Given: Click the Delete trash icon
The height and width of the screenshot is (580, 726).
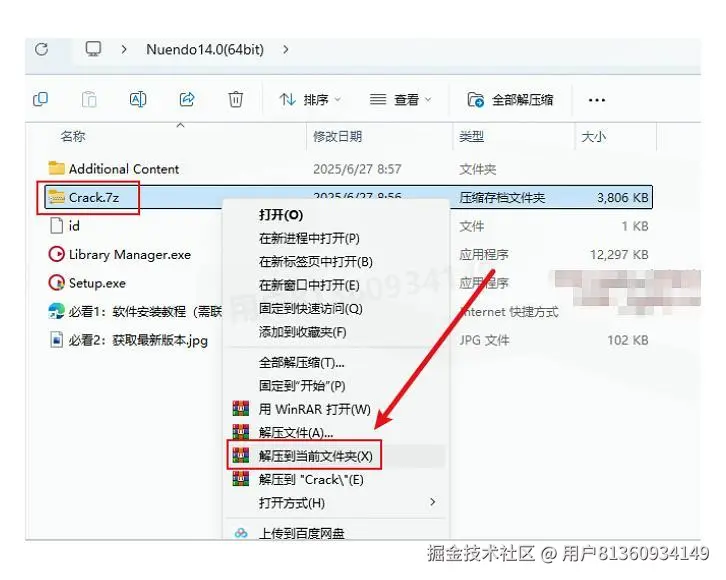Looking at the screenshot, I should tap(236, 99).
